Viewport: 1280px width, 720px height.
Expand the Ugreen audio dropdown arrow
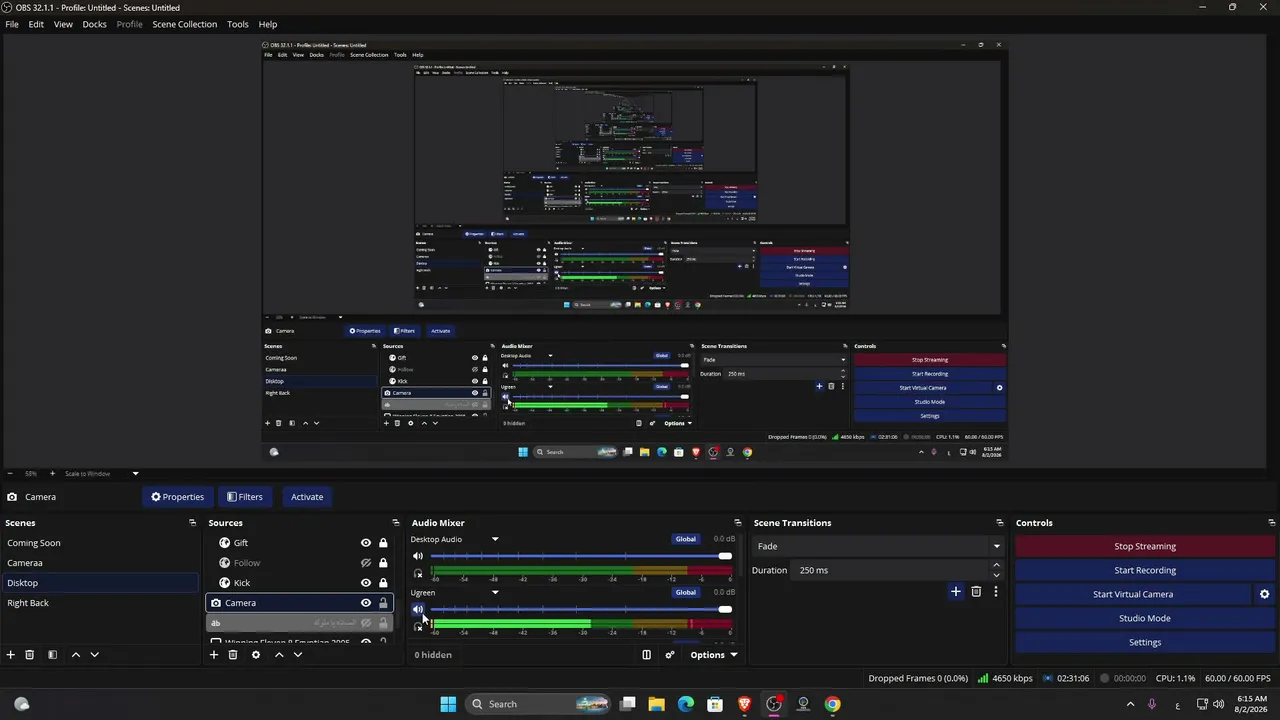(x=494, y=592)
